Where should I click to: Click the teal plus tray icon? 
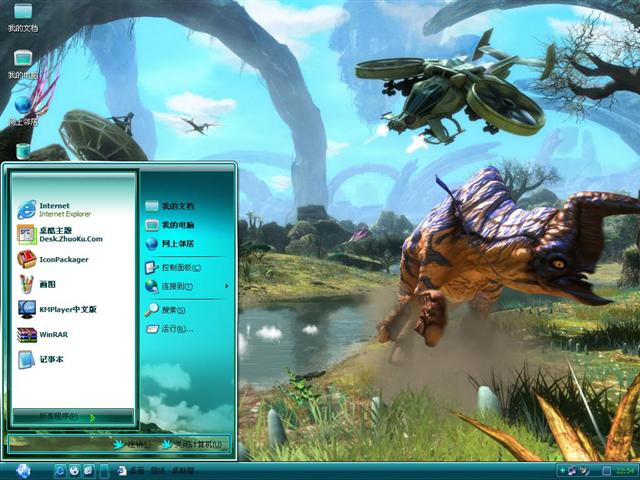point(562,471)
